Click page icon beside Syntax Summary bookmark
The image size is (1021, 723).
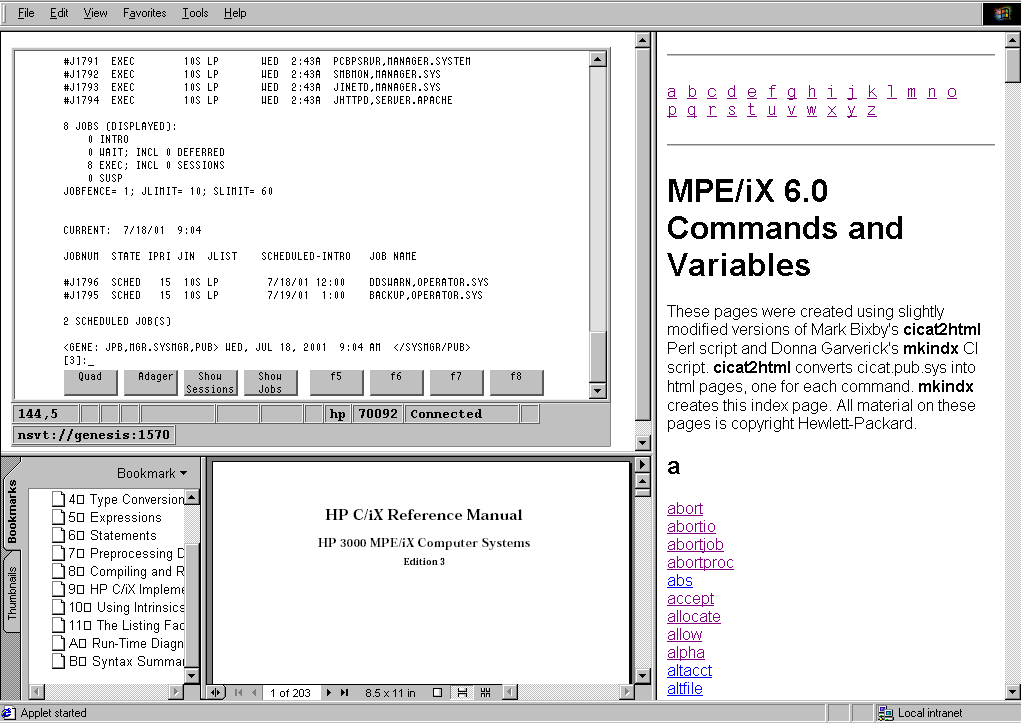(x=59, y=661)
